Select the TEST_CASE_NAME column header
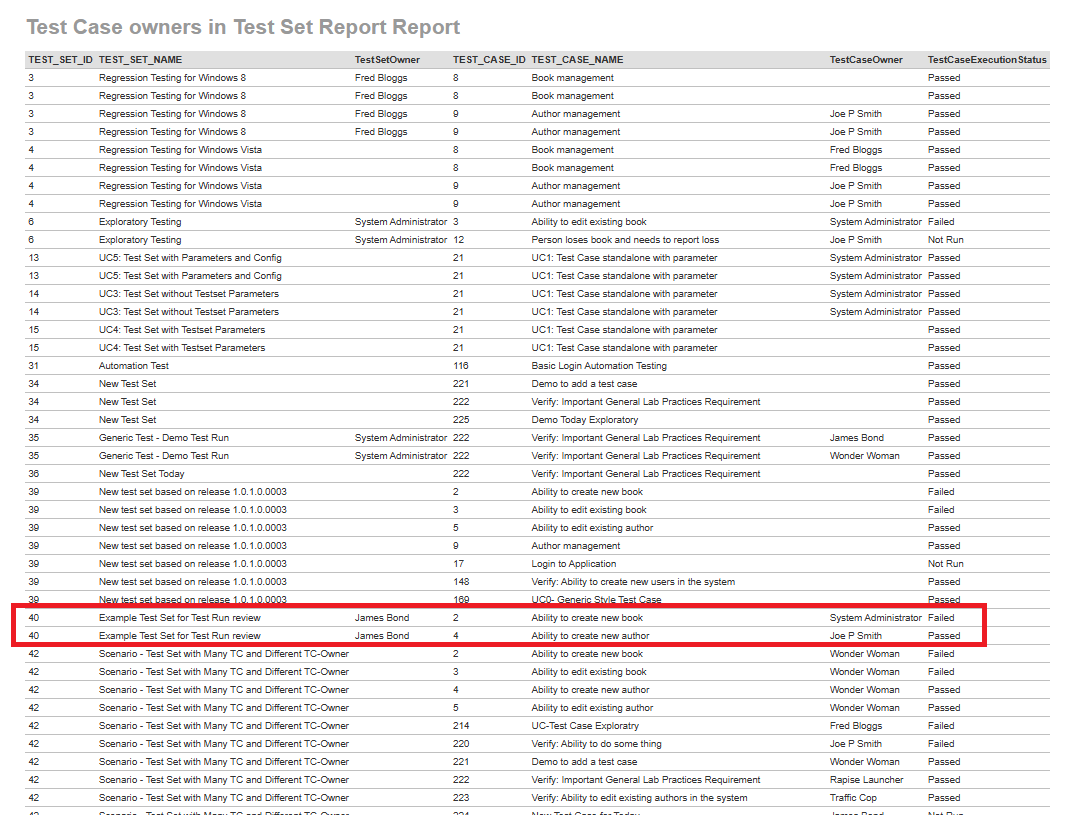 pyautogui.click(x=577, y=60)
